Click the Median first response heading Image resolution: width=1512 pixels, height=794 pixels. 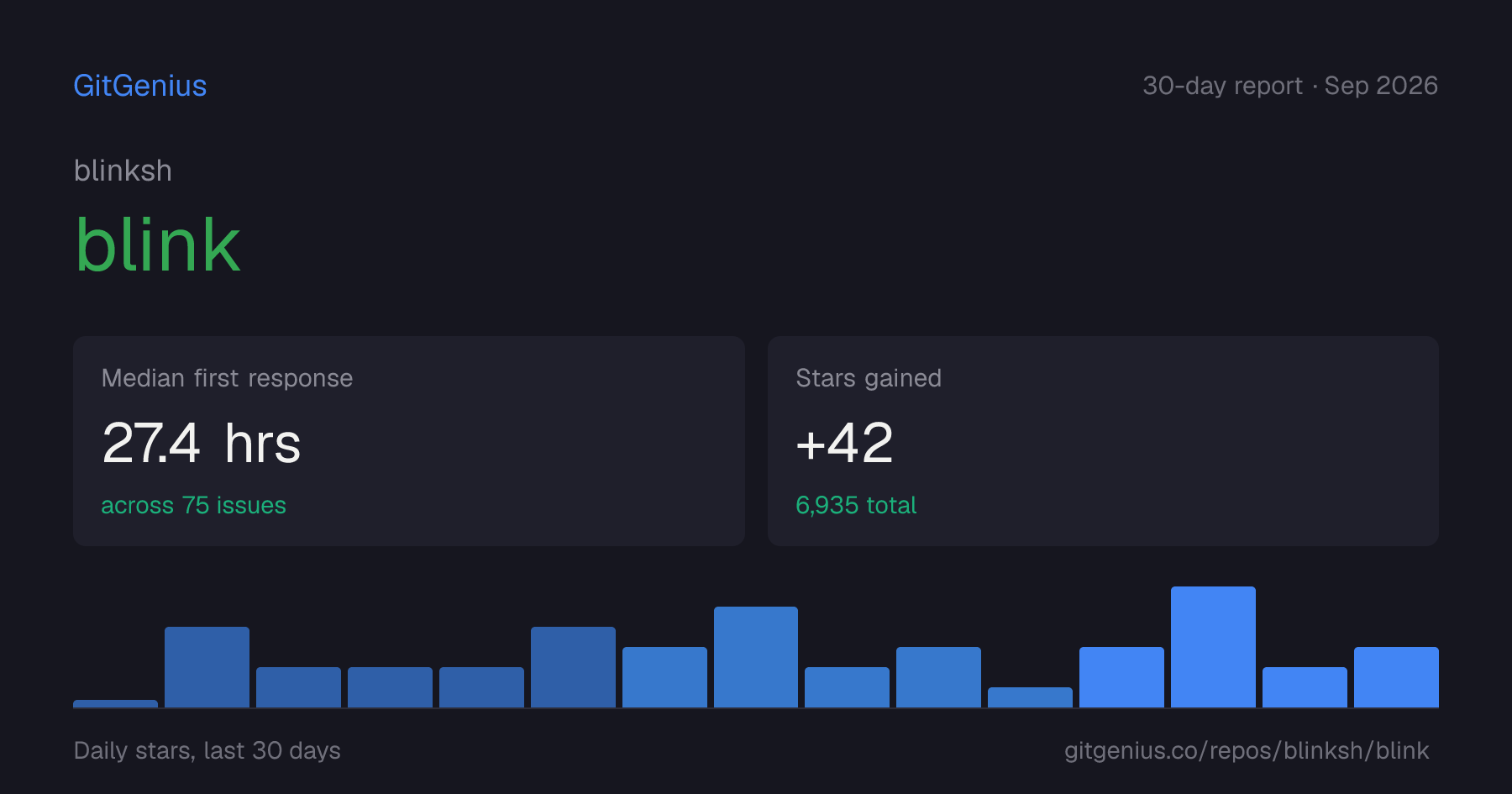(227, 378)
